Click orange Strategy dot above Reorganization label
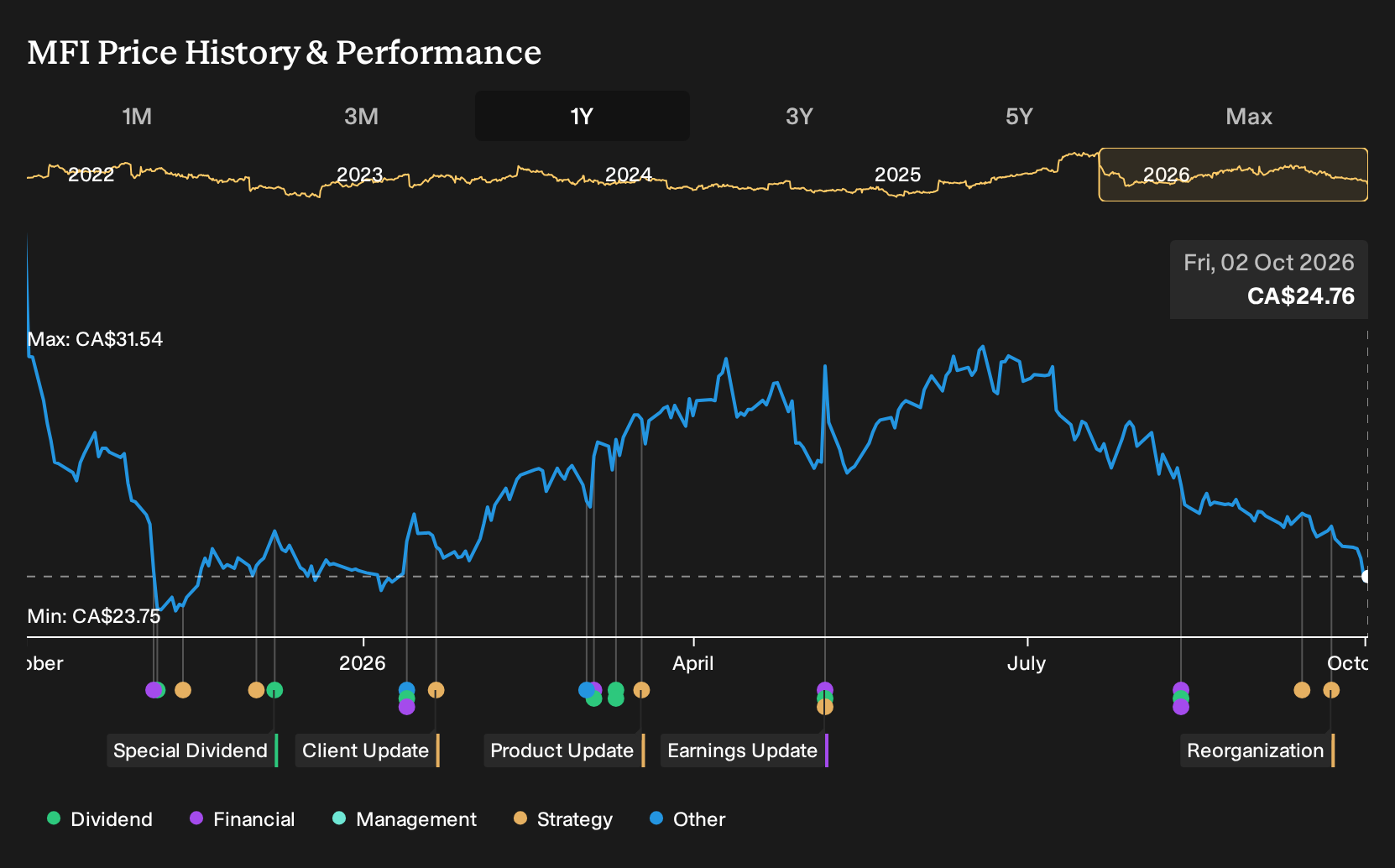The image size is (1395, 868). pyautogui.click(x=1331, y=690)
